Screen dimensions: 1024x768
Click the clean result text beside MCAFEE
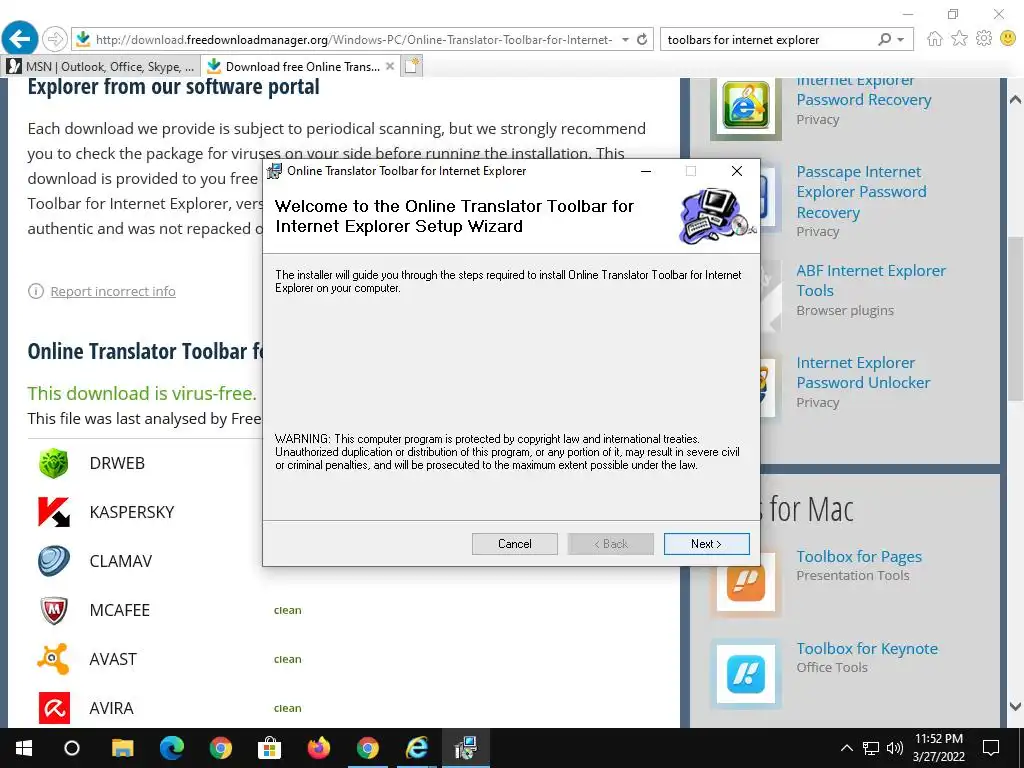click(x=287, y=610)
